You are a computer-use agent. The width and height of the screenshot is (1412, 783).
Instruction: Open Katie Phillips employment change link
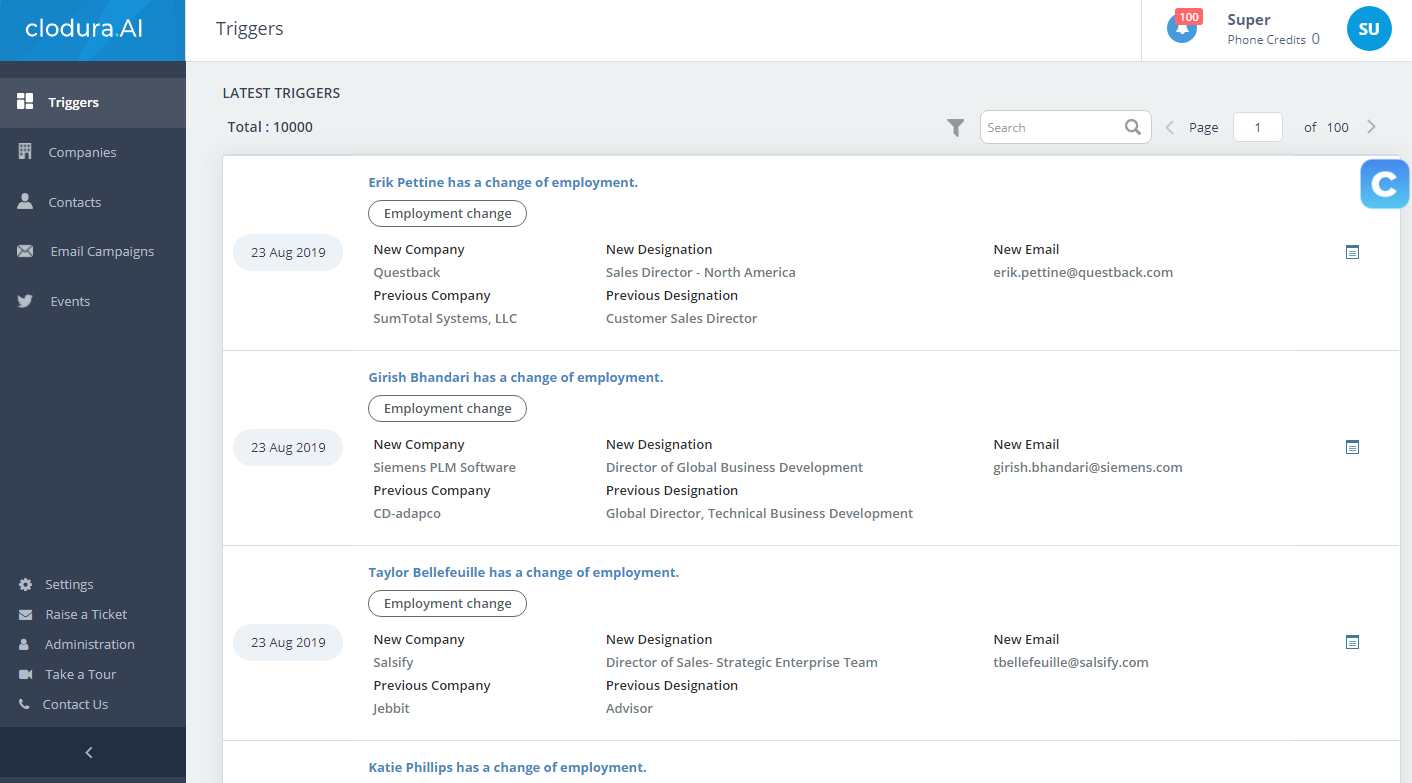pos(507,767)
